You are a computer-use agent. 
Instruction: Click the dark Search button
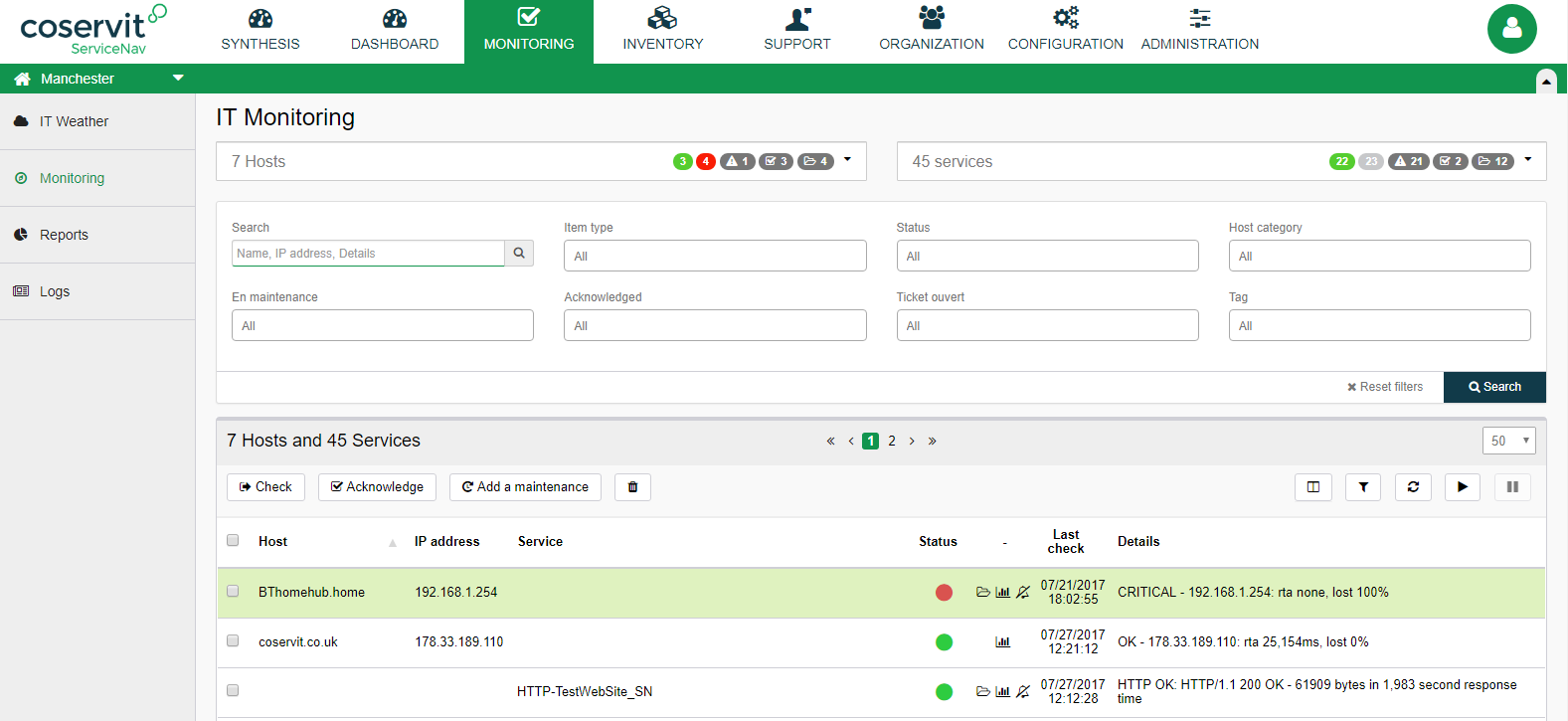[1494, 387]
